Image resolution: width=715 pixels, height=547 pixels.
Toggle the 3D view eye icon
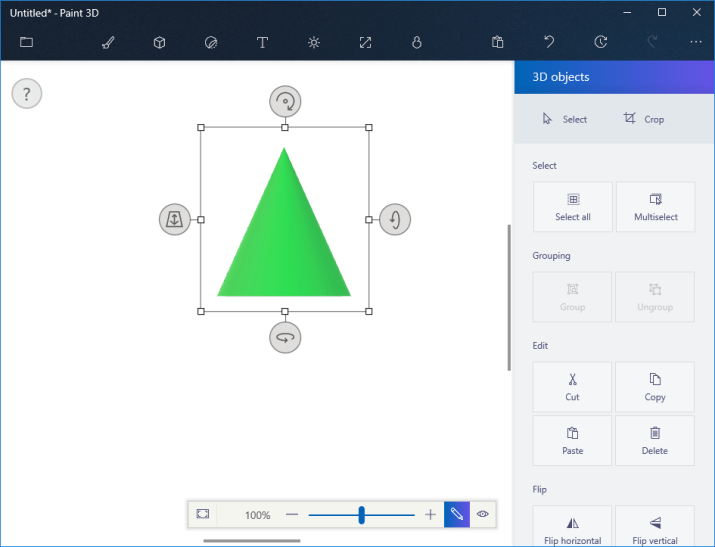[x=483, y=514]
